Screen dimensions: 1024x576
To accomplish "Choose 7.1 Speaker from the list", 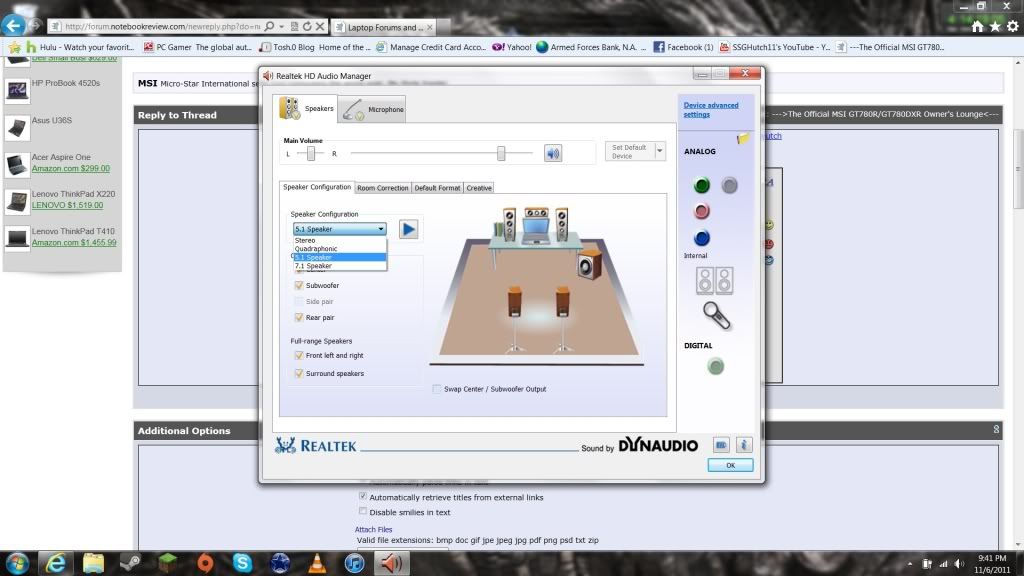I will [340, 266].
